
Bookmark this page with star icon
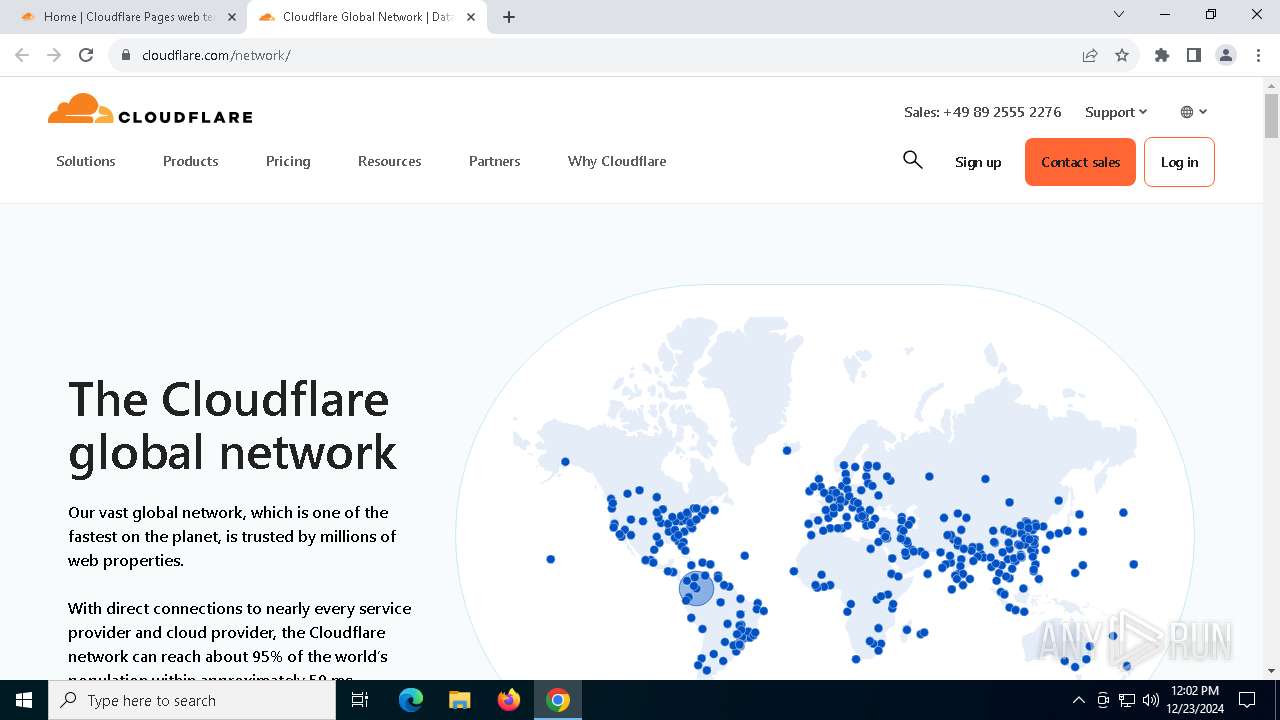1122,55
